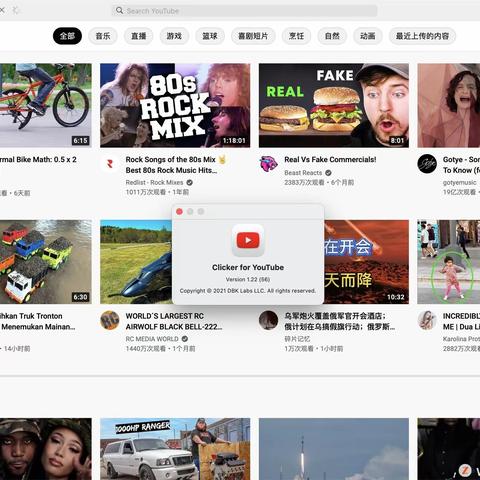480x480 pixels.
Task: Open the 乌军炮火覆盖 video title
Action: click(339, 321)
